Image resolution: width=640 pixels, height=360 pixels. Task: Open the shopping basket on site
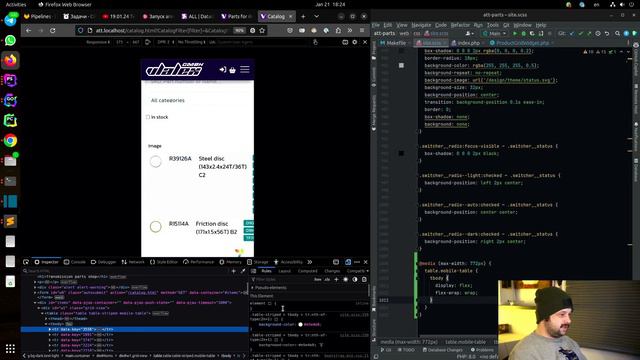coord(233,70)
